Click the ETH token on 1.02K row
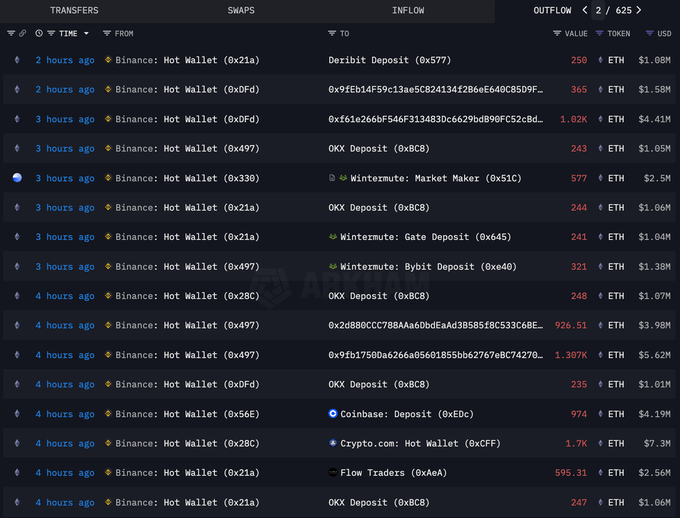 pyautogui.click(x=616, y=119)
